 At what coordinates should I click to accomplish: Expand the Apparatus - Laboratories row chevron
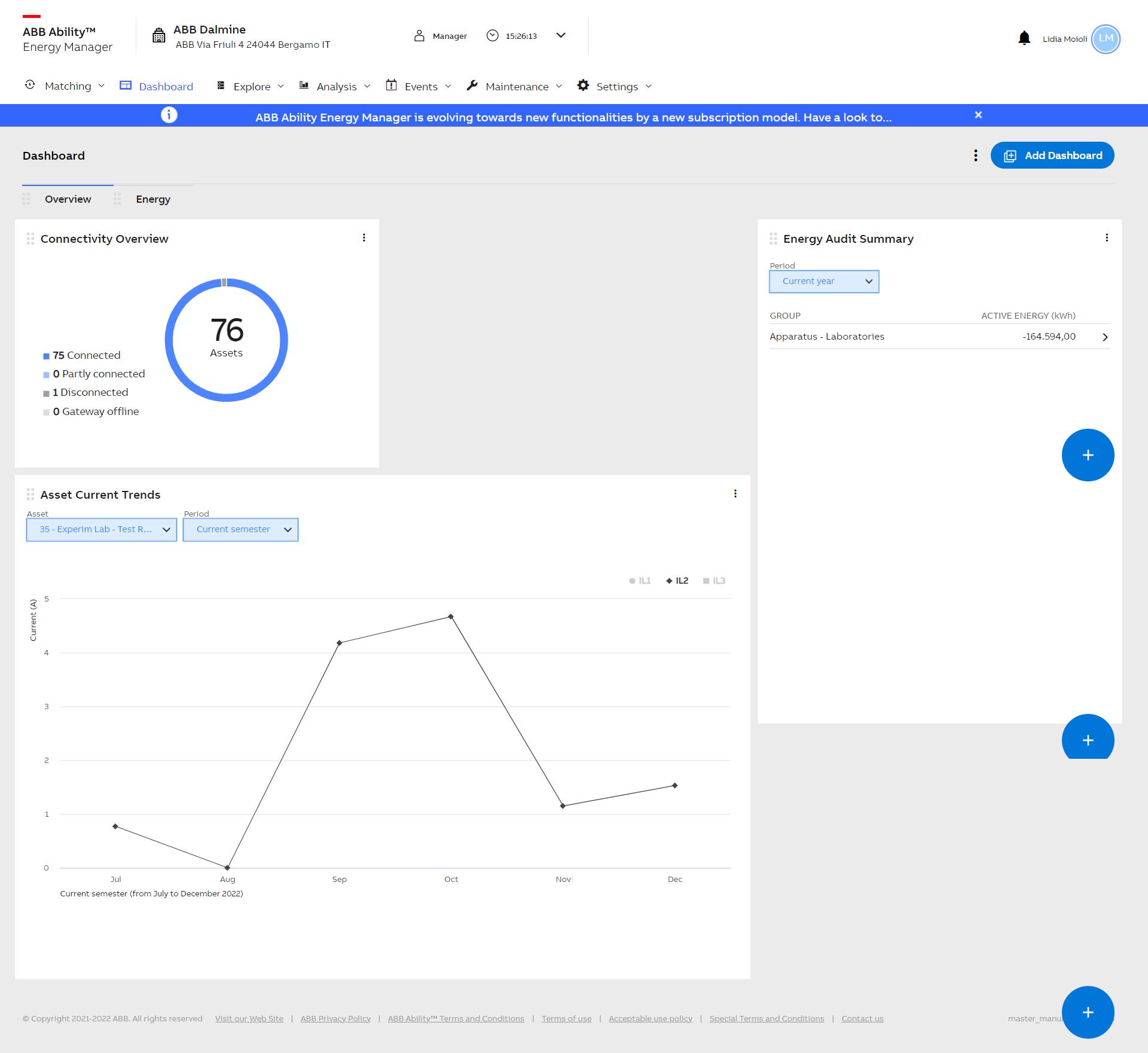click(1105, 337)
